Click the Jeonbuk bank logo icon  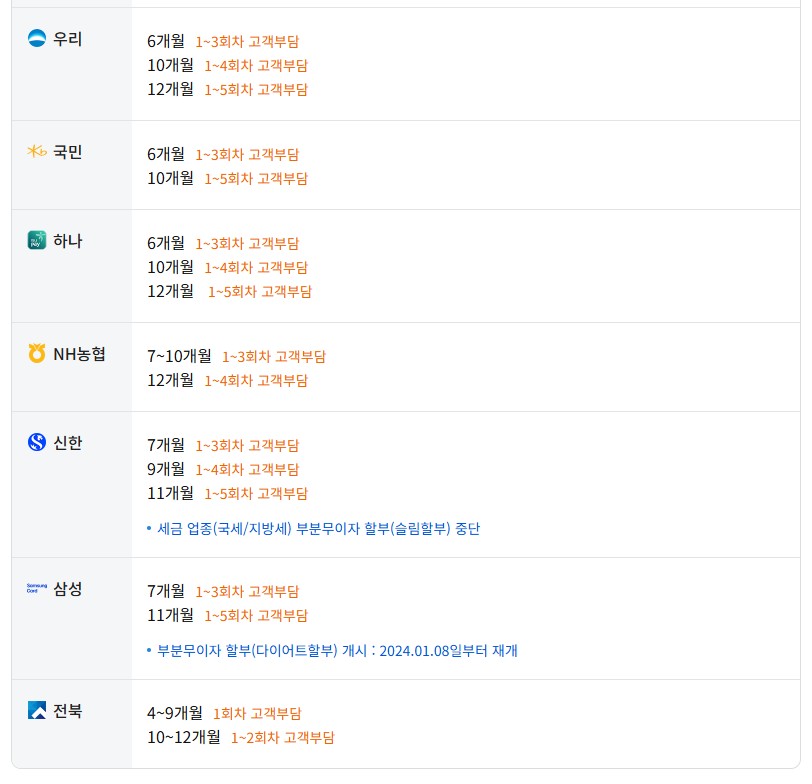tap(37, 711)
